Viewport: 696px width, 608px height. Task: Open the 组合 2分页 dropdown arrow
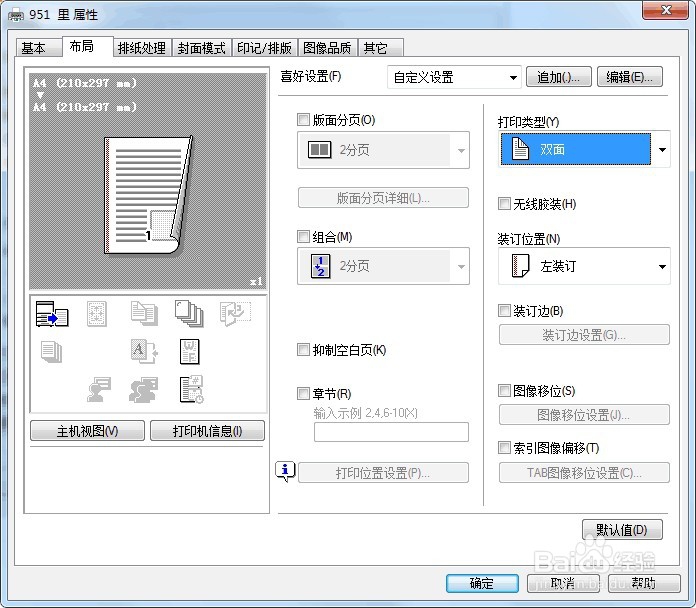(x=461, y=267)
